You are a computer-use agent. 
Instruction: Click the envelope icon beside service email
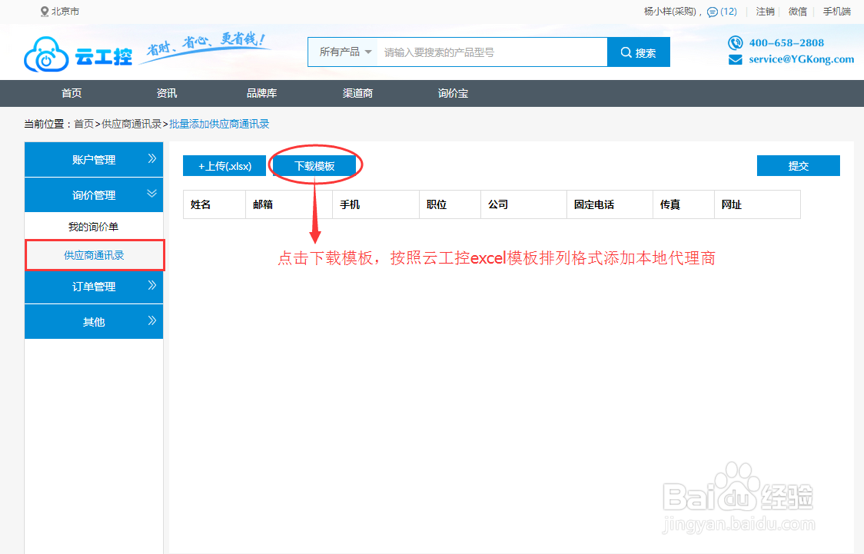coord(735,60)
